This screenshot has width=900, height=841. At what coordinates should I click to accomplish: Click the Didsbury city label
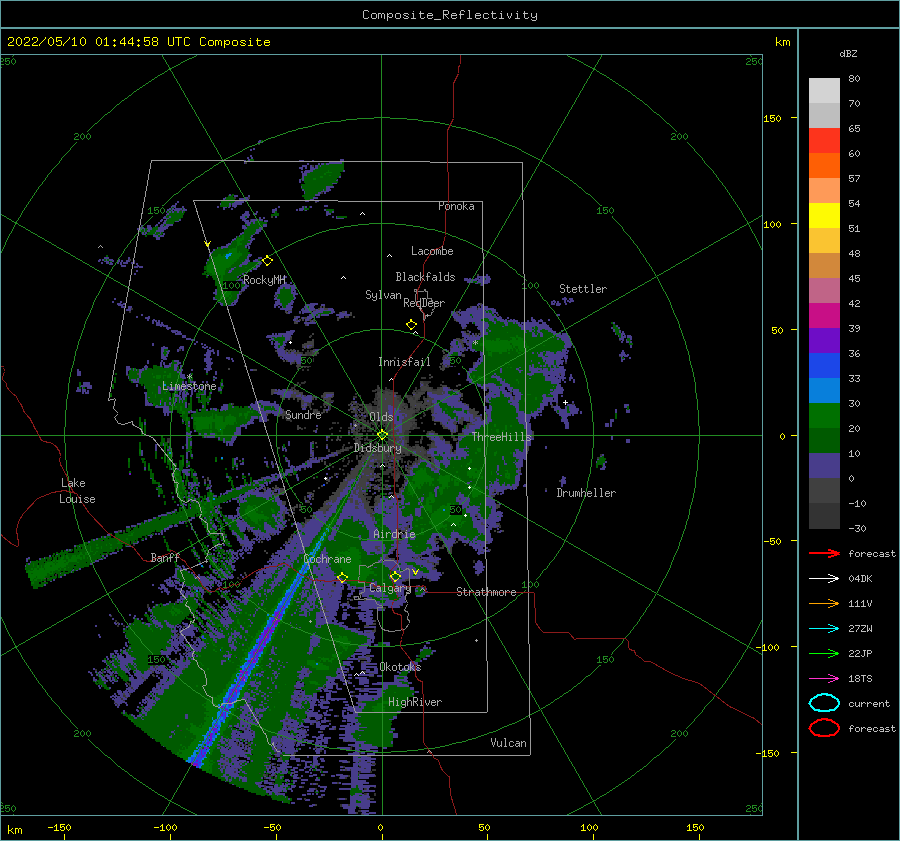(x=378, y=448)
